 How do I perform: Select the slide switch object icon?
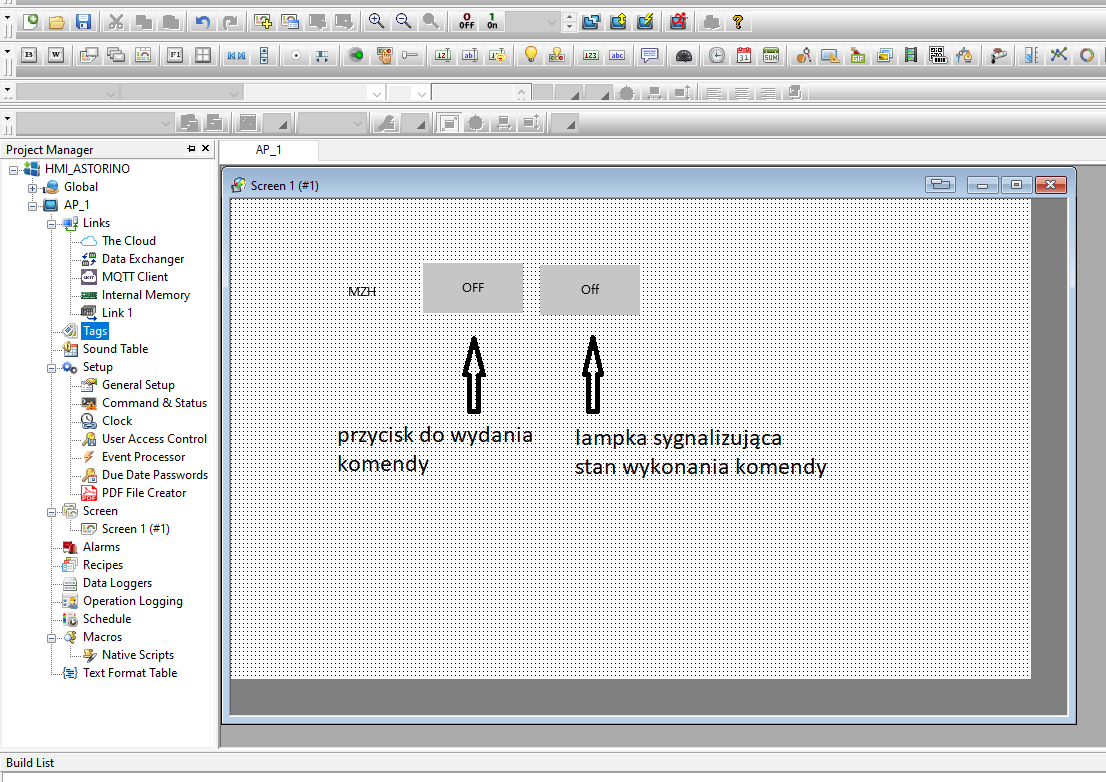pyautogui.click(x=410, y=55)
